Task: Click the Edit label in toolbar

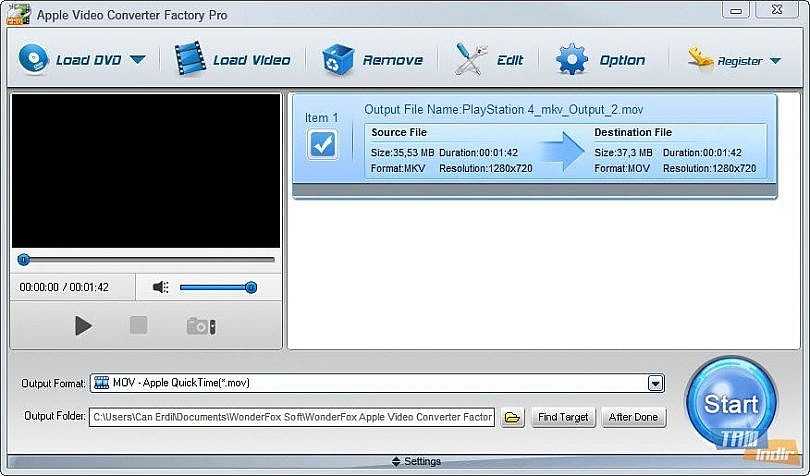Action: pos(510,60)
